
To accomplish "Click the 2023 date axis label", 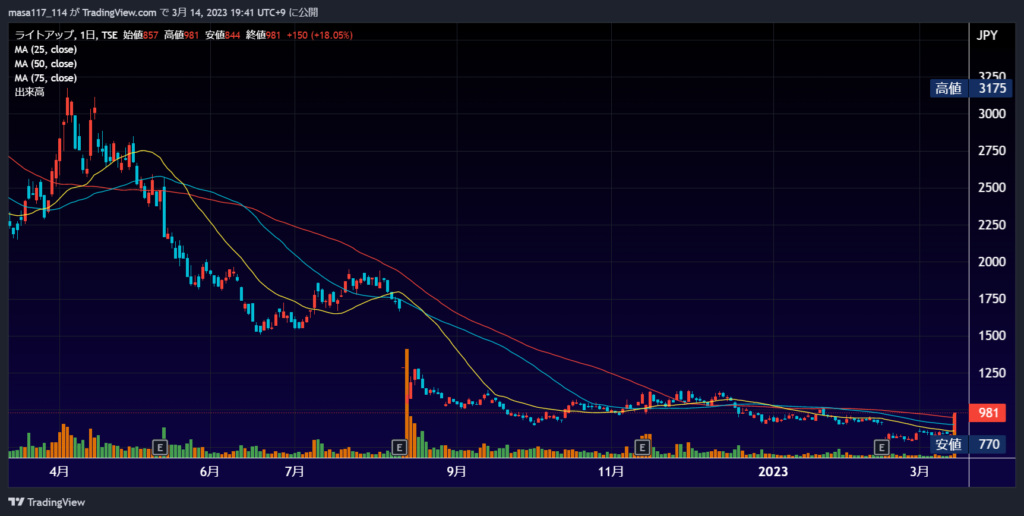I will [774, 472].
